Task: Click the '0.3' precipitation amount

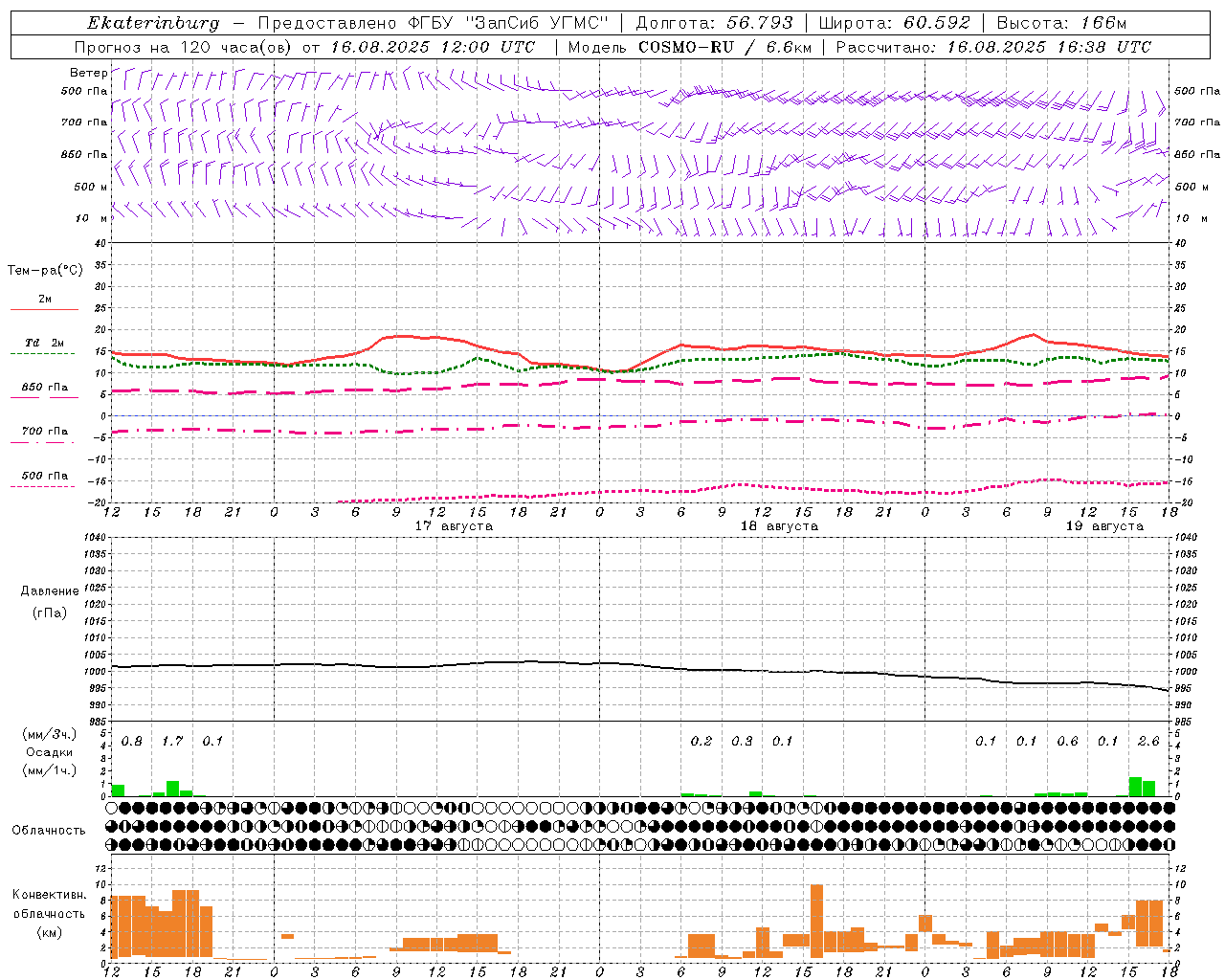Action: 742,742
